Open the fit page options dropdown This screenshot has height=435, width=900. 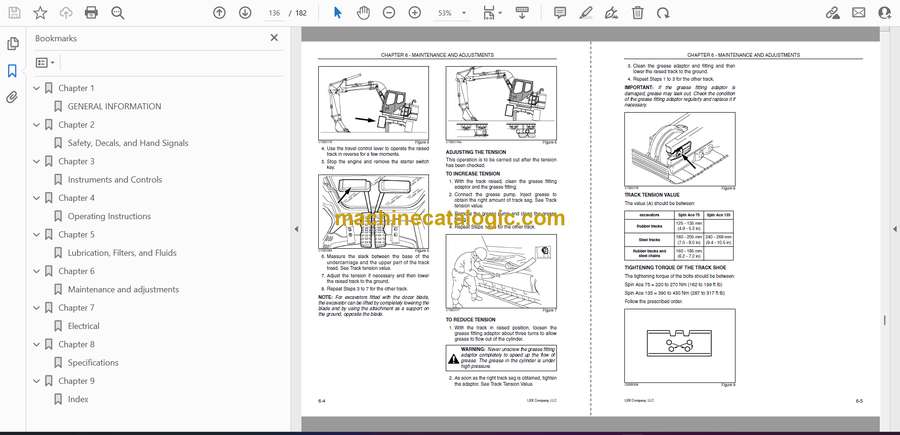pos(492,13)
